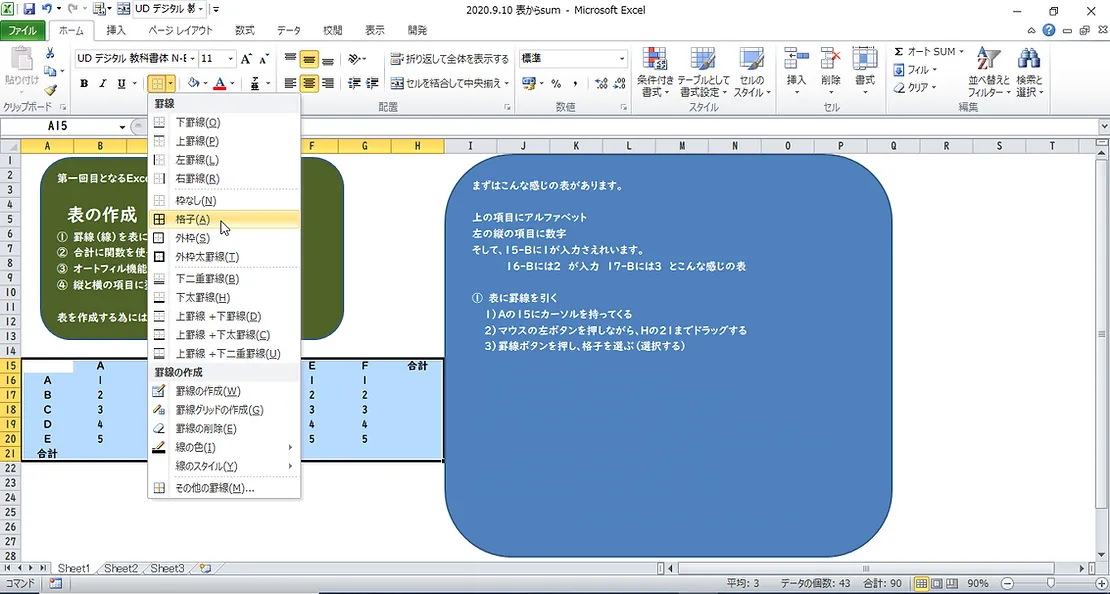Toggle center horizontal alignment
1110x594 pixels.
tap(310, 84)
